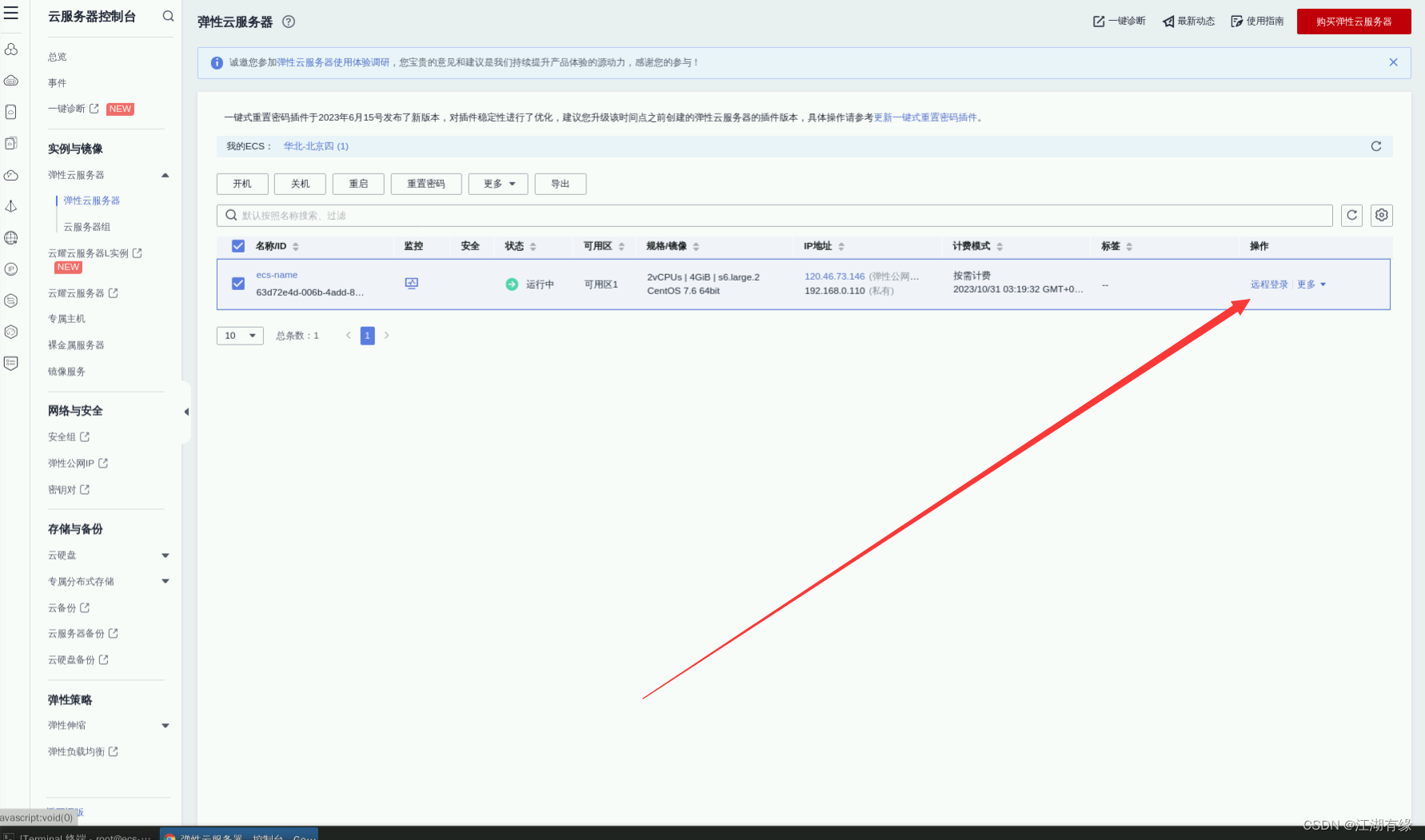Click the cloud server icon in left strip

tap(11, 81)
